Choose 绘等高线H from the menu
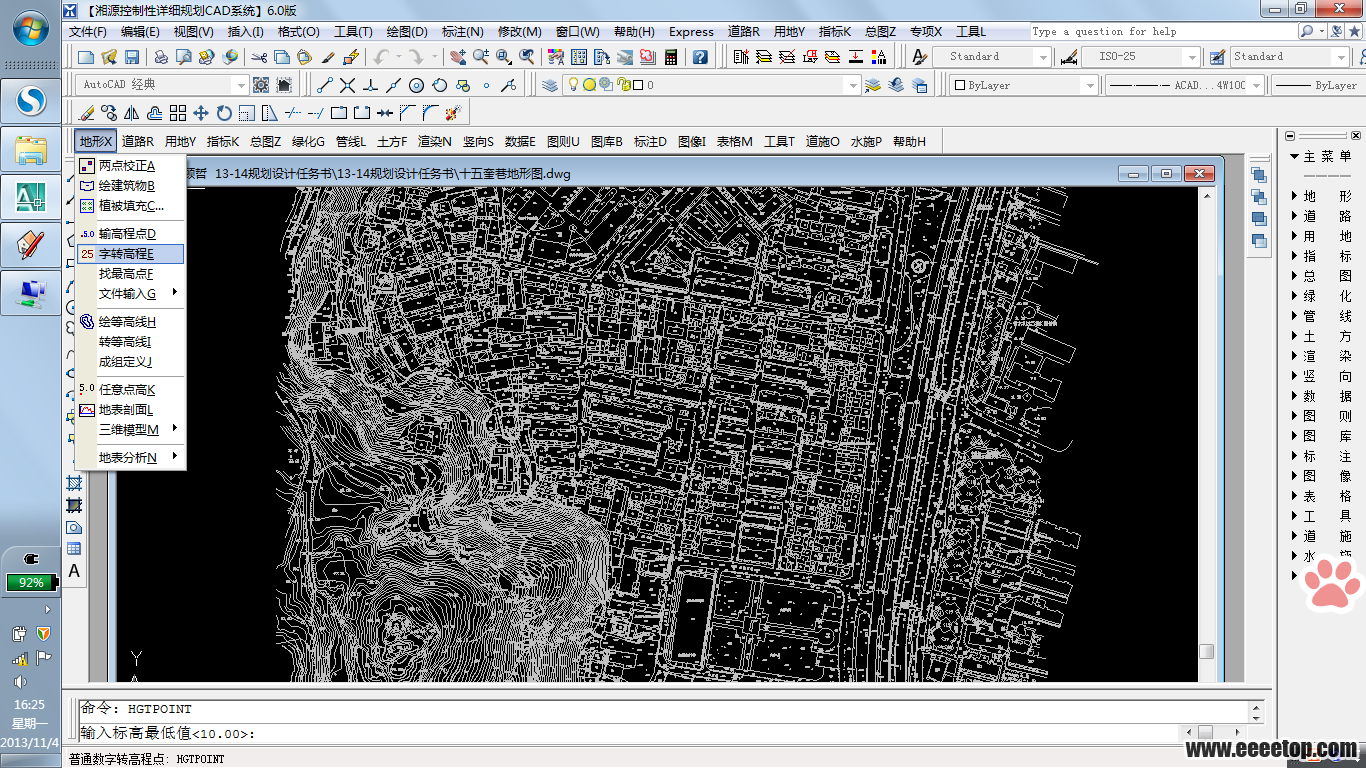This screenshot has height=768, width=1366. tap(131, 322)
